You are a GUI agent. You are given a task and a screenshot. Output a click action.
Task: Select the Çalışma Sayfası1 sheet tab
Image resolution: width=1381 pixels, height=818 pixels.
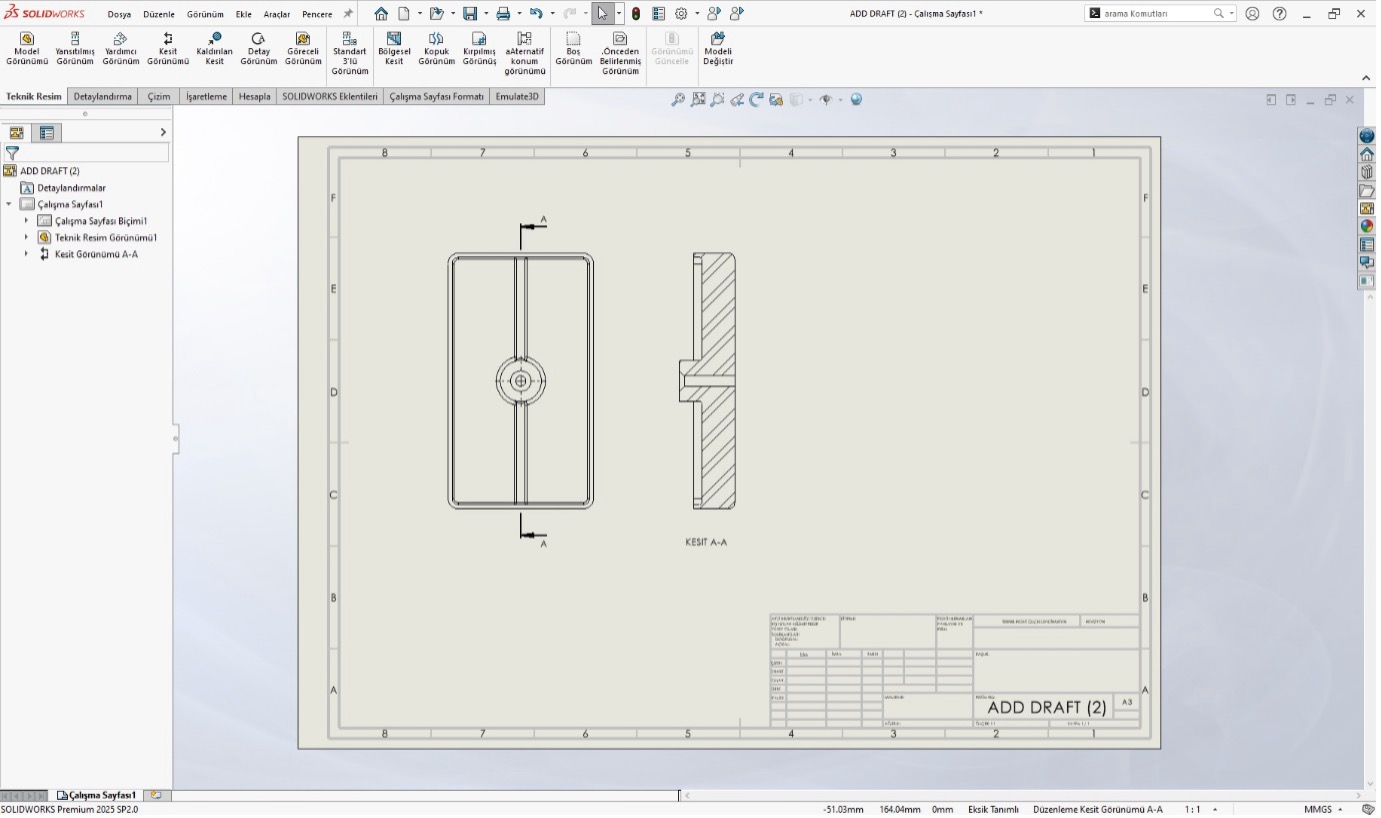click(97, 796)
